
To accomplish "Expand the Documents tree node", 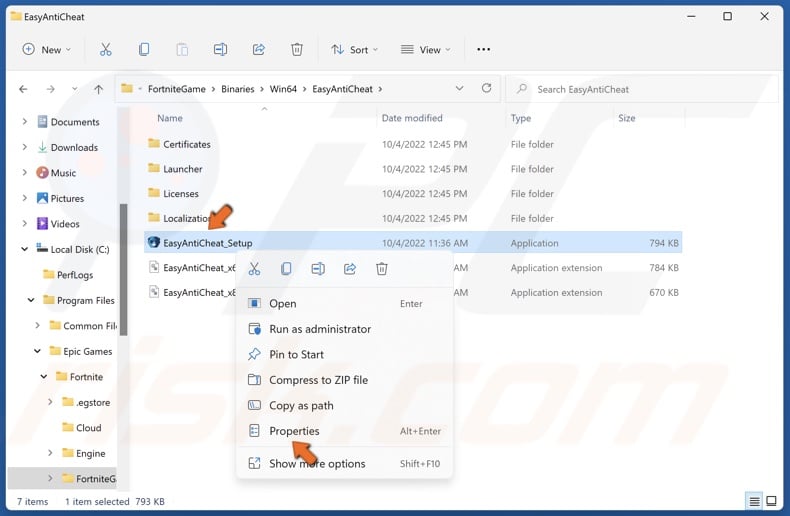I will (24, 121).
